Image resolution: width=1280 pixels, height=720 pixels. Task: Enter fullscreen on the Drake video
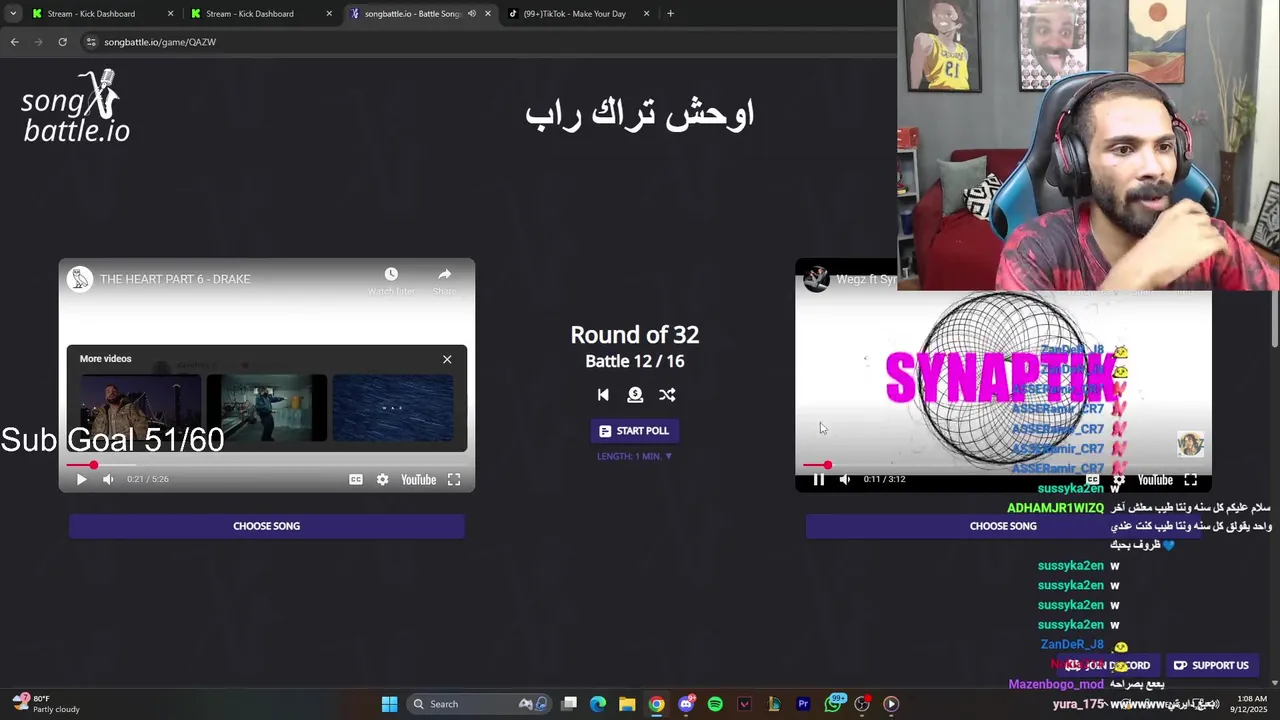pos(454,479)
